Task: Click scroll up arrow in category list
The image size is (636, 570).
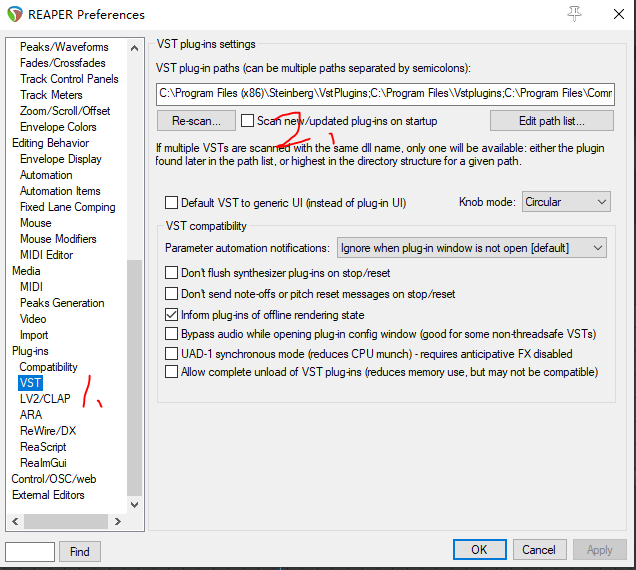Action: click(134, 48)
